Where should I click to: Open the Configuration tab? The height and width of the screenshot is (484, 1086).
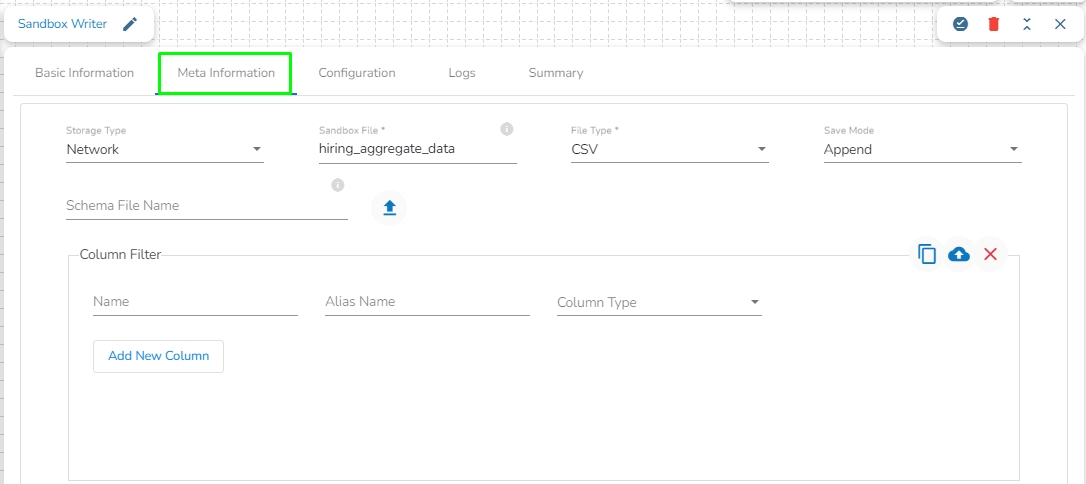pyautogui.click(x=357, y=73)
